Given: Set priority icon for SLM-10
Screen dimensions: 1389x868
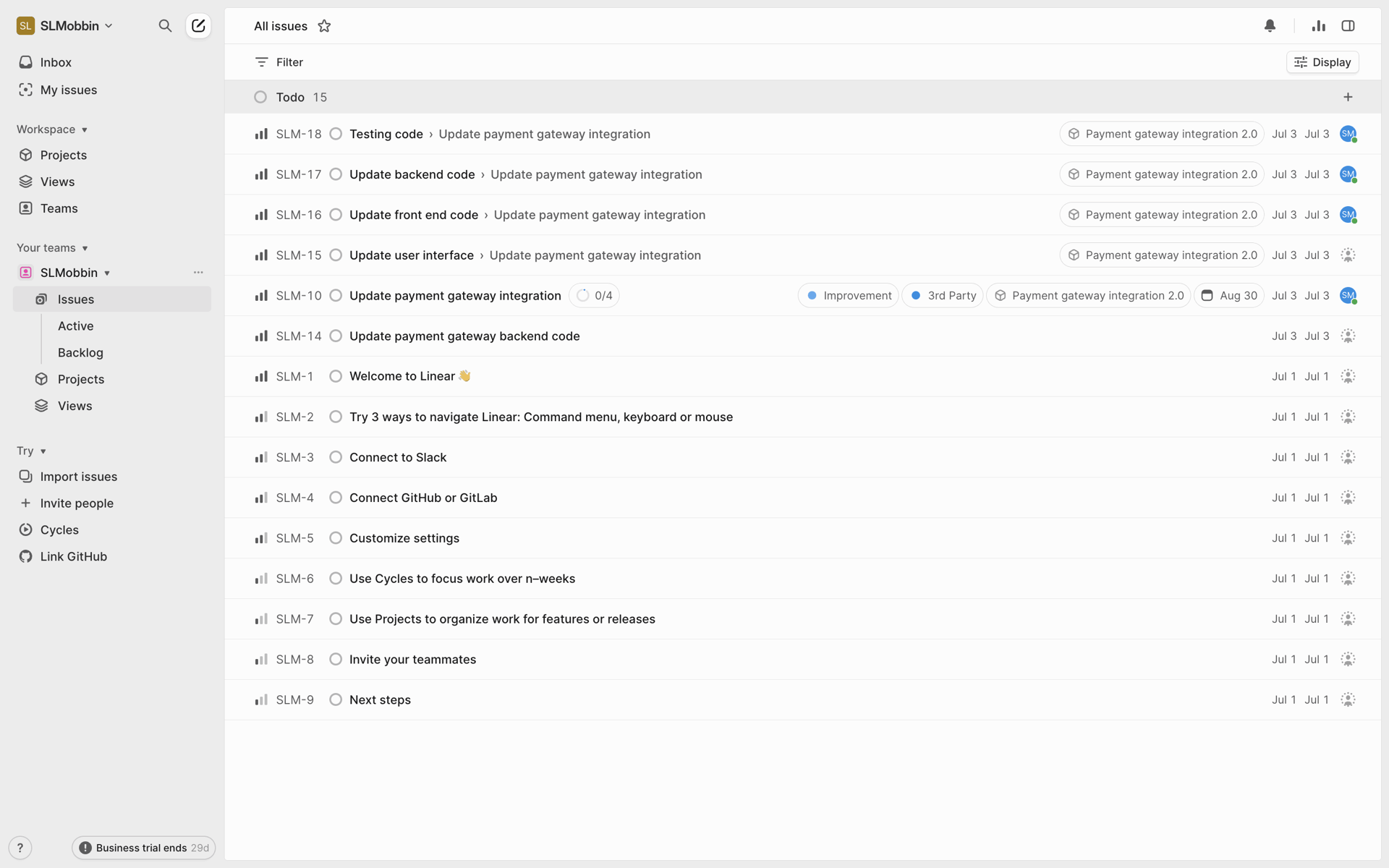Looking at the screenshot, I should [x=261, y=296].
